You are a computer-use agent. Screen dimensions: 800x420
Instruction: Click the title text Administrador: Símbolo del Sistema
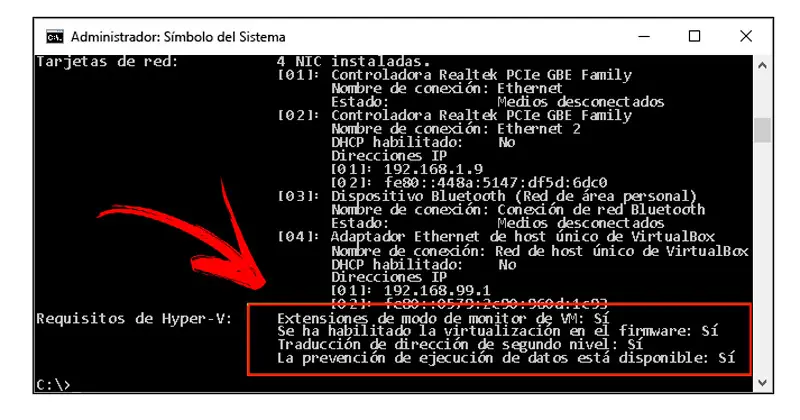178,37
